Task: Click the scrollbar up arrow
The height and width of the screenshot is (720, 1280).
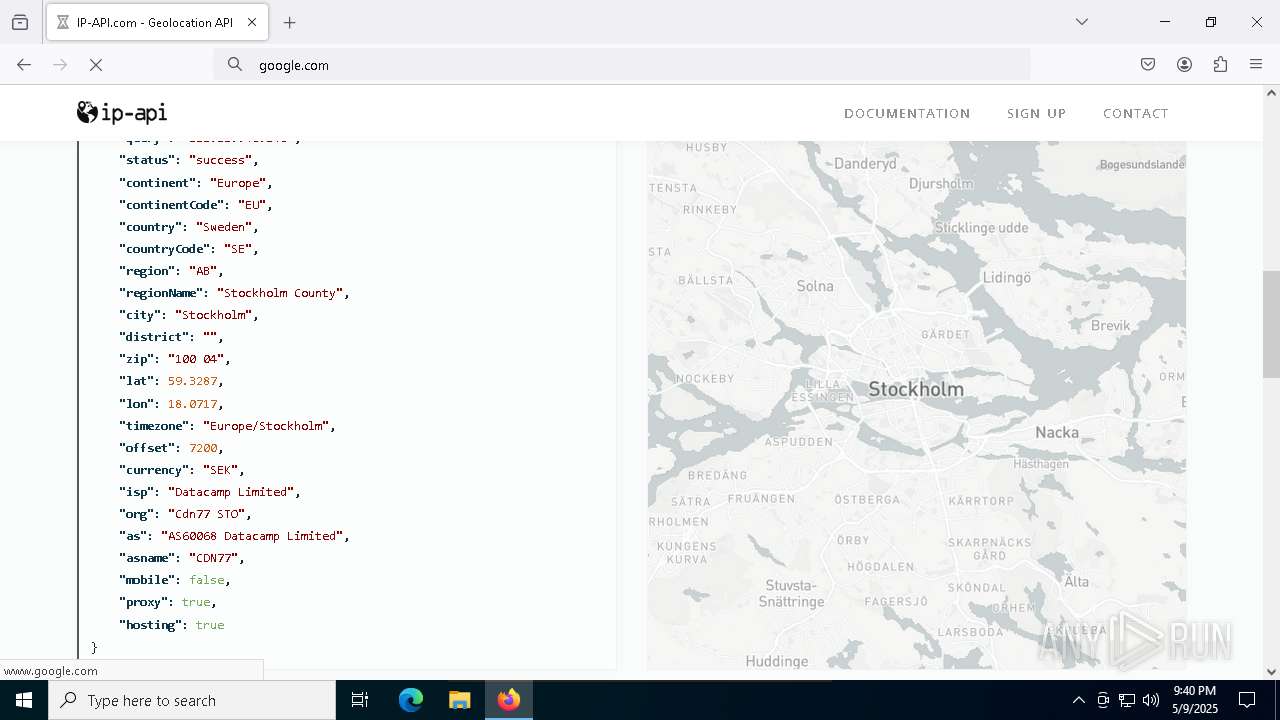Action: 1271,93
